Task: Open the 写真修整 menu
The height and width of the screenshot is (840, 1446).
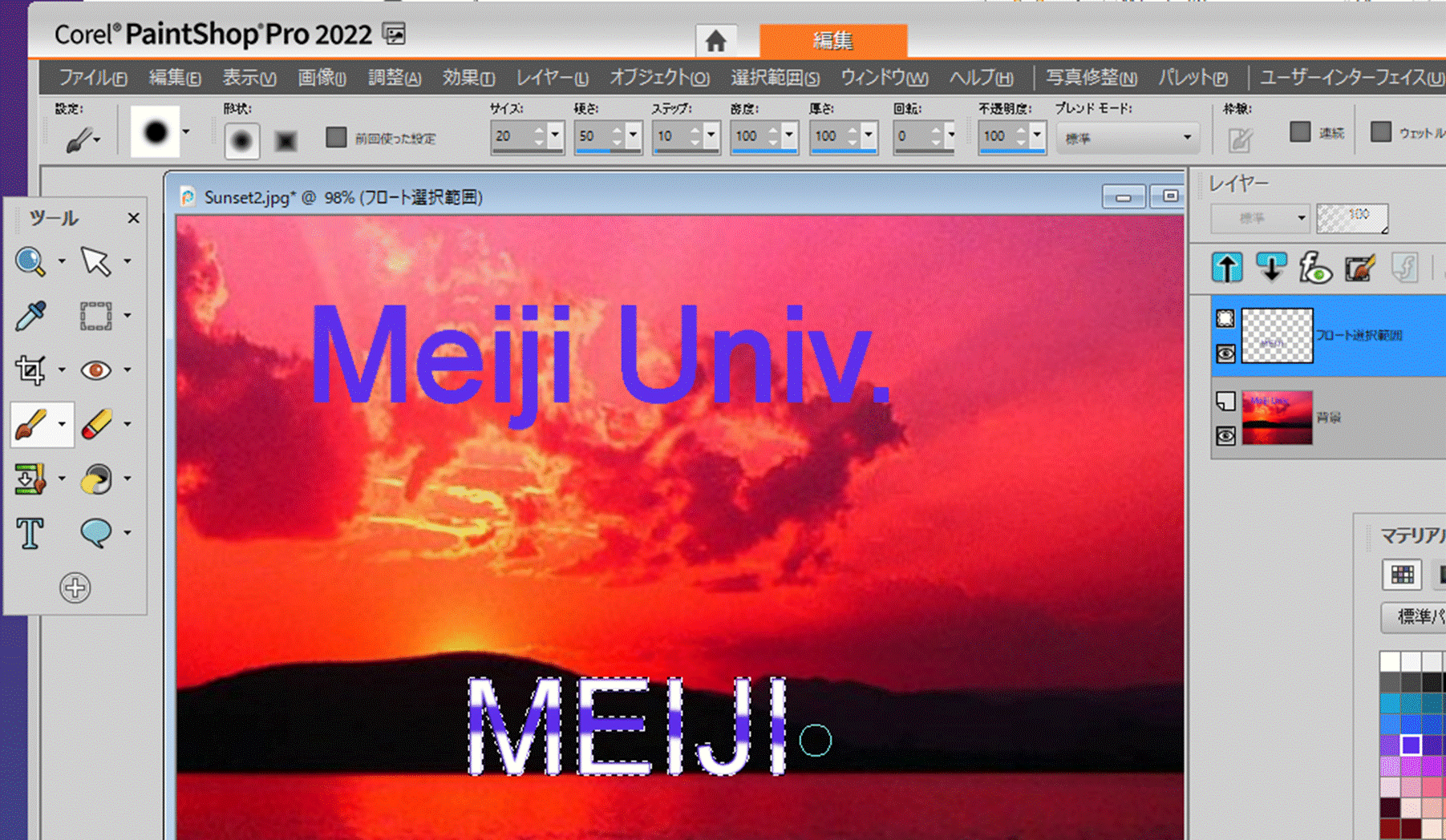Action: point(1091,78)
